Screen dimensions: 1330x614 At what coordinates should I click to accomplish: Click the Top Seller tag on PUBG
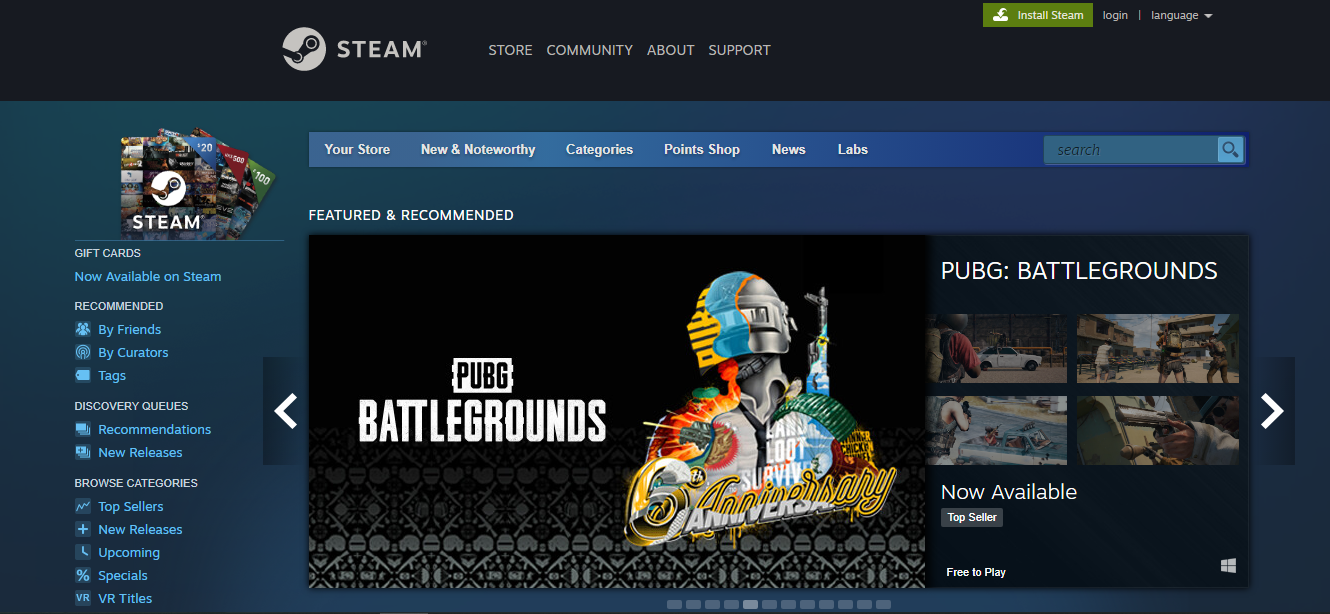(x=971, y=517)
